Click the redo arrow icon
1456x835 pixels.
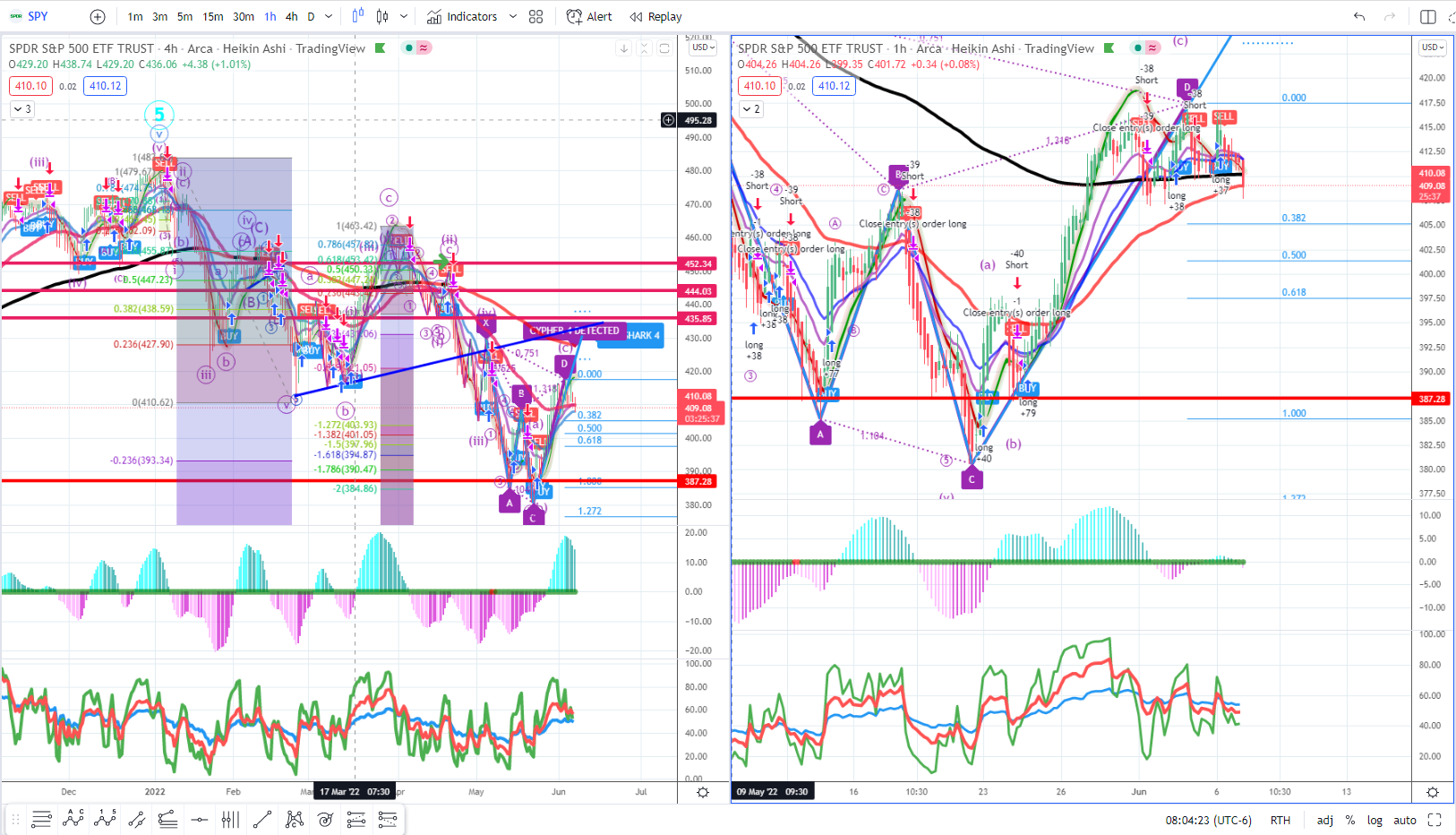pyautogui.click(x=1390, y=16)
